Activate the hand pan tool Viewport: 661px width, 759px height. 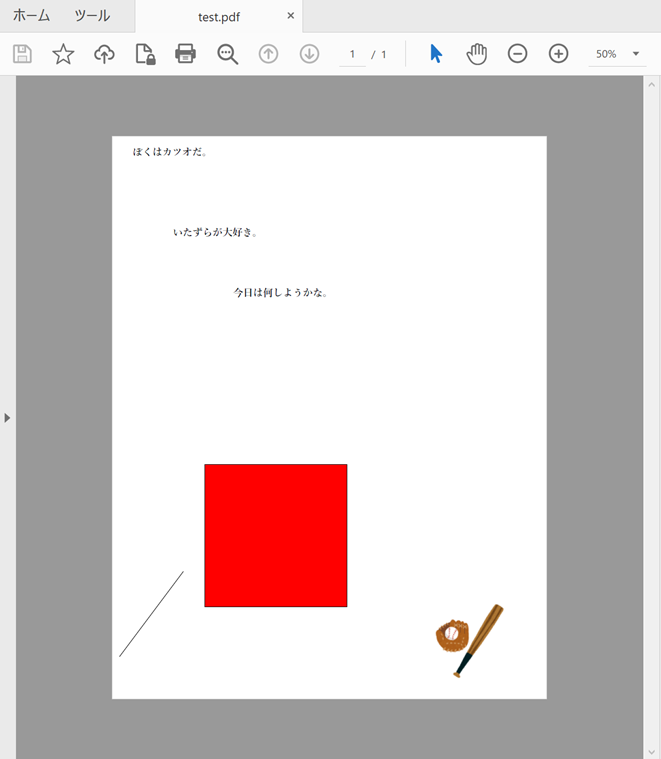tap(477, 54)
